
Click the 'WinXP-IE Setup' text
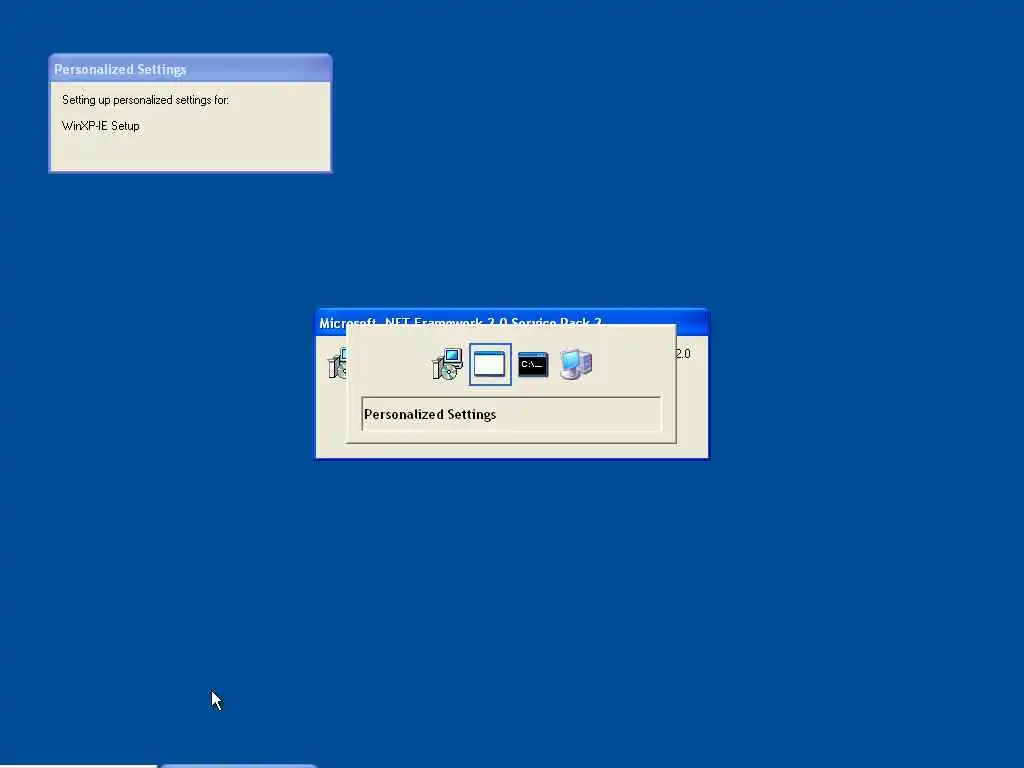[101, 126]
